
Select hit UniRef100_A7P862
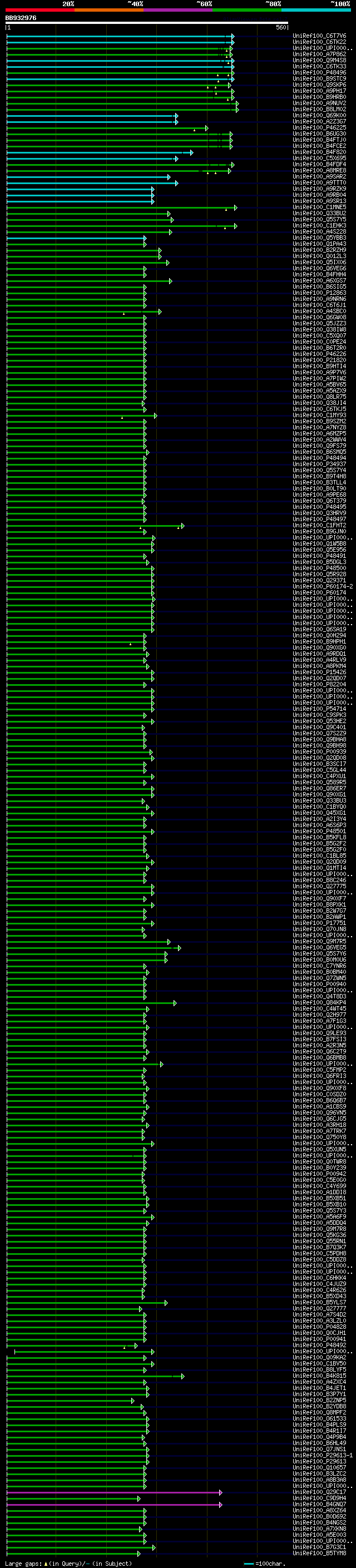pyautogui.click(x=319, y=54)
